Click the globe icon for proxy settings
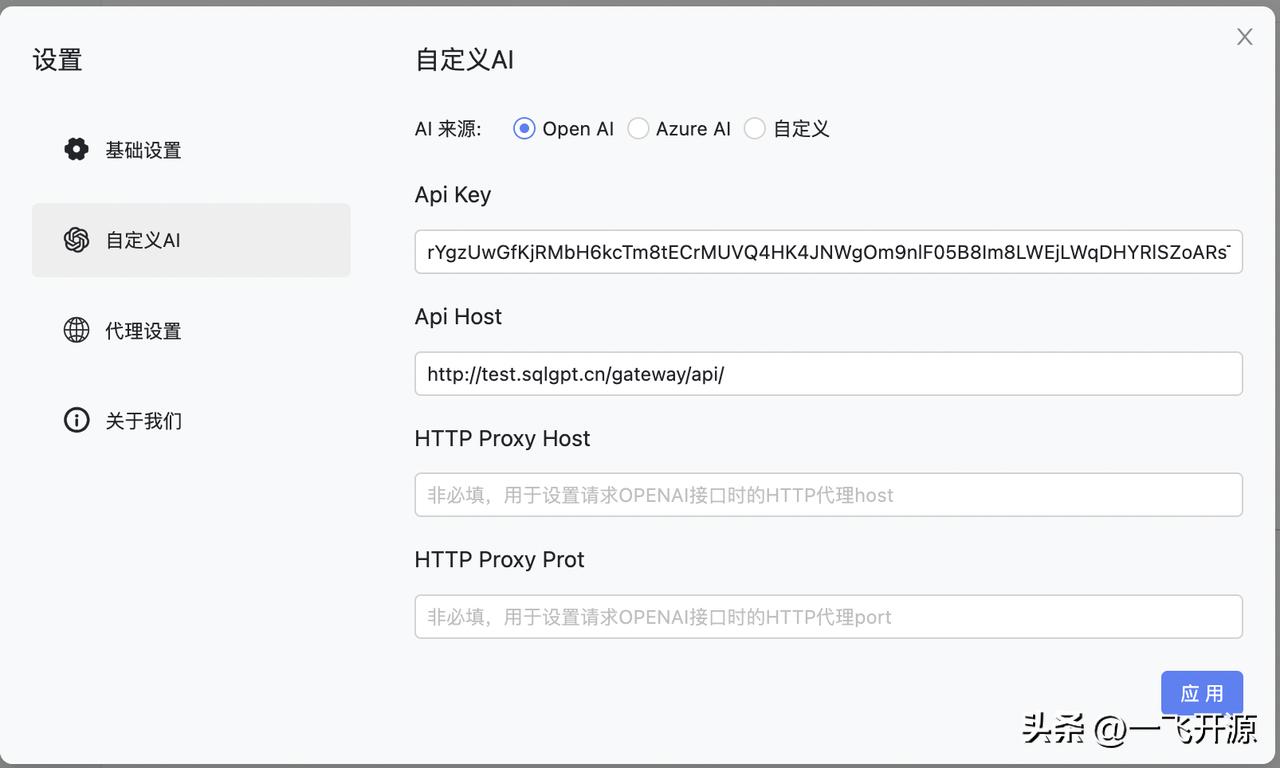This screenshot has height=768, width=1280. pyautogui.click(x=76, y=330)
